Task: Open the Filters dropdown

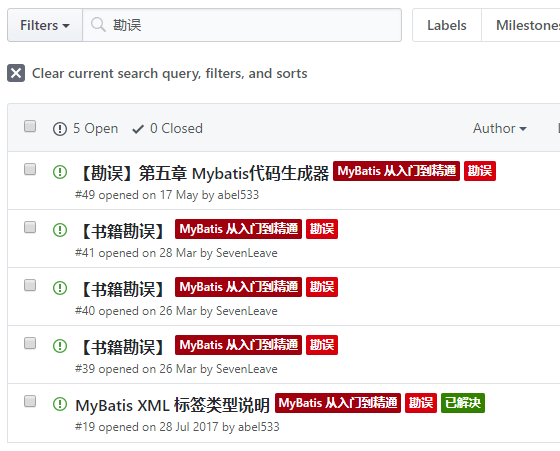Action: (x=45, y=25)
